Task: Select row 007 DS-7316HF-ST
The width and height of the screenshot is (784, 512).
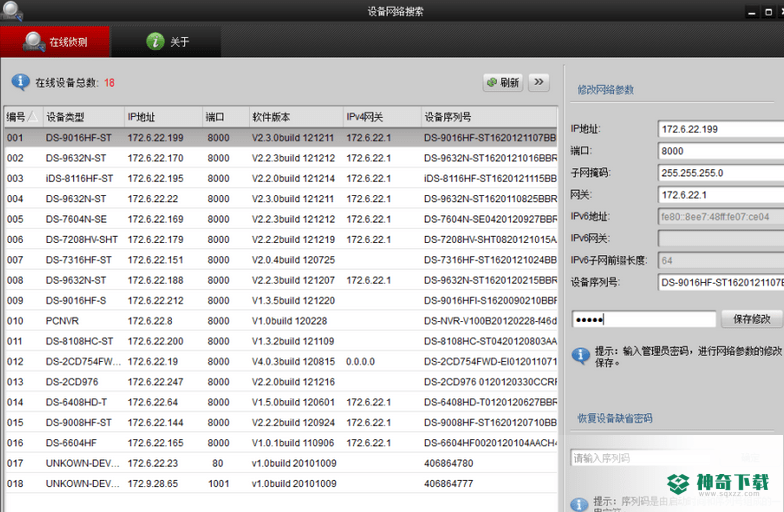Action: click(281, 260)
